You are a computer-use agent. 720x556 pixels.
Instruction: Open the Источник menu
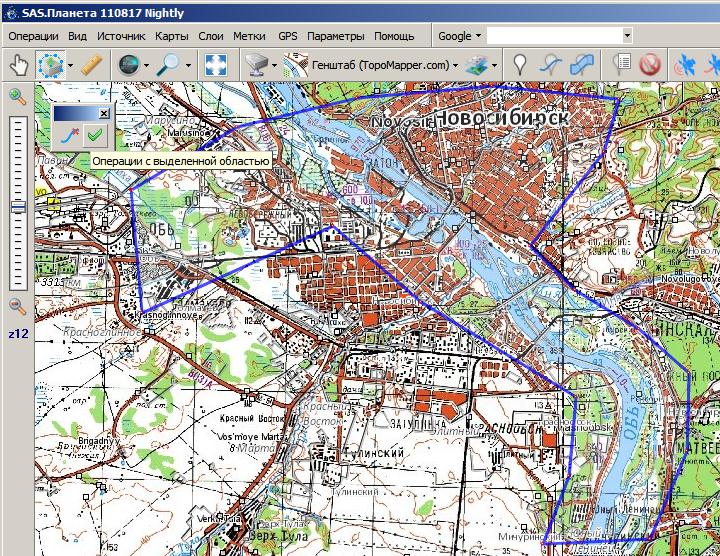click(x=121, y=36)
